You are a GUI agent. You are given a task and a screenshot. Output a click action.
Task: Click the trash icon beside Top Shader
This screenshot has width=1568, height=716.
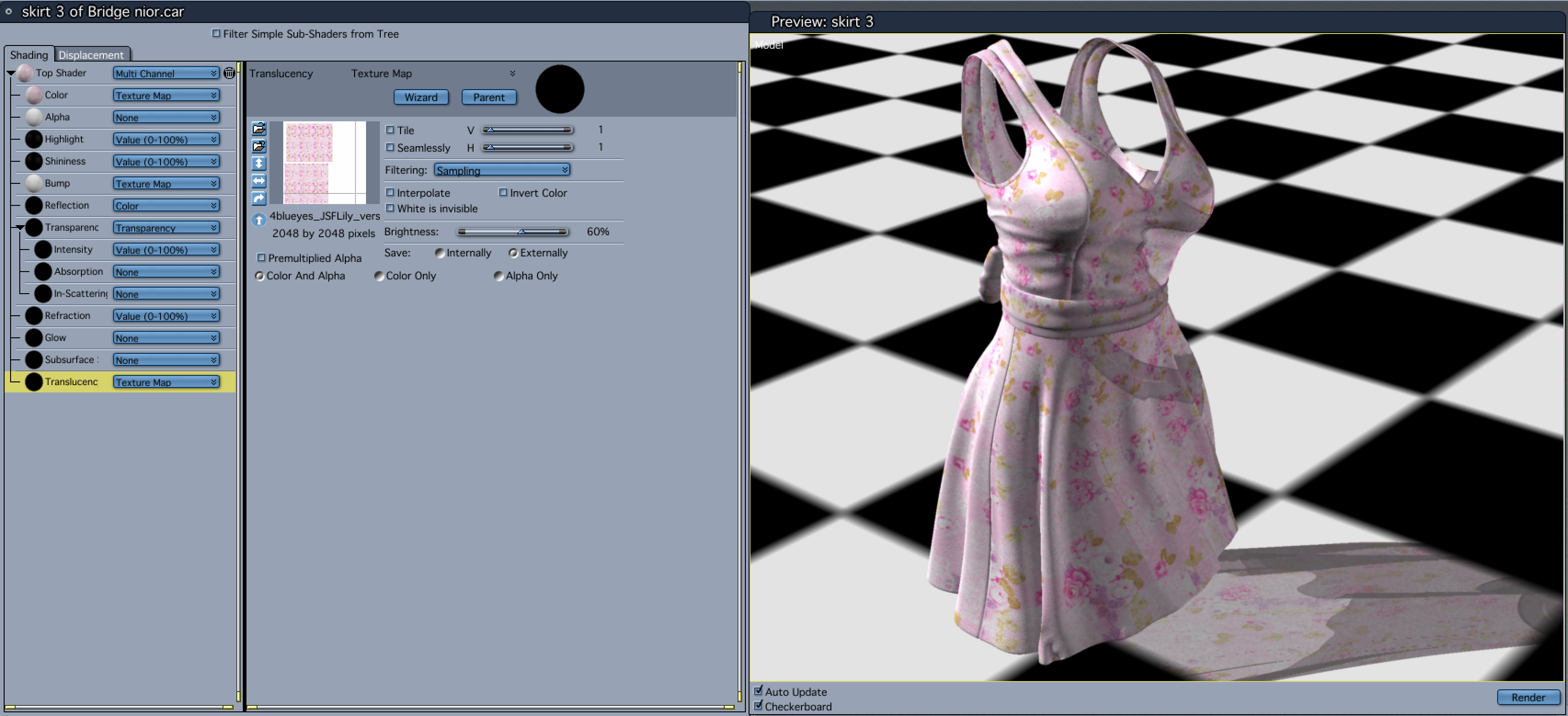click(229, 73)
